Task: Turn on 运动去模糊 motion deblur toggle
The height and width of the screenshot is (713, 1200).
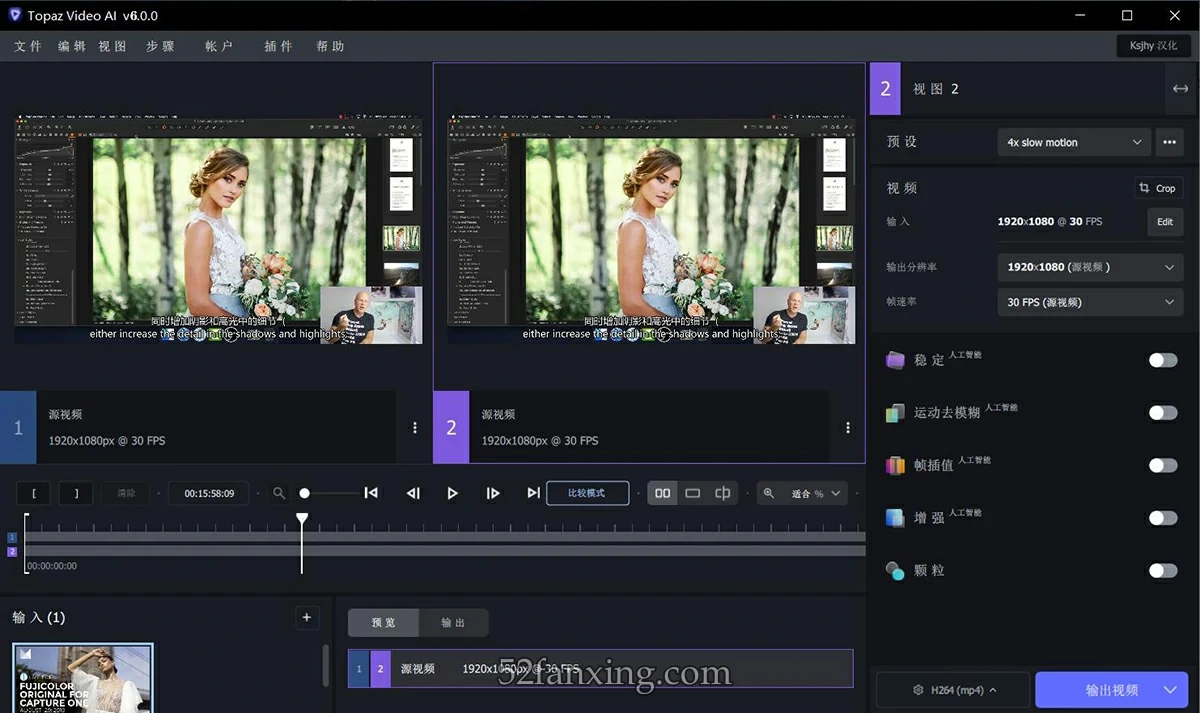Action: click(1162, 412)
